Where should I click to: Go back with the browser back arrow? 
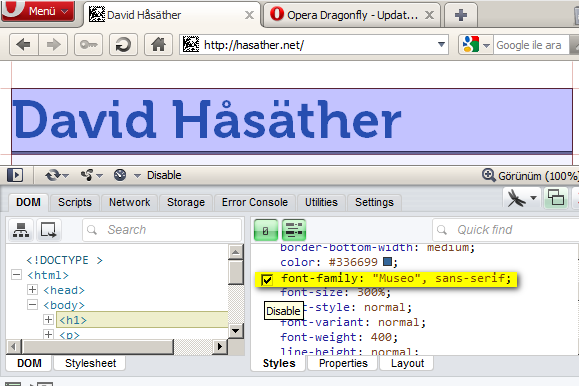click(24, 45)
